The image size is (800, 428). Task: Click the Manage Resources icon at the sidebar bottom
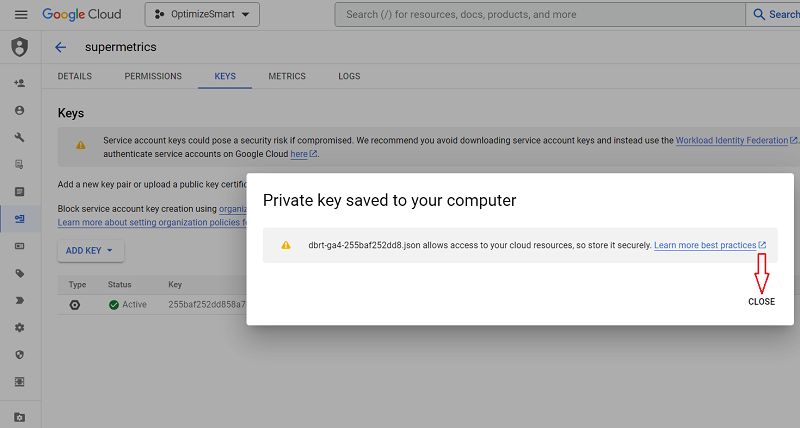(19, 417)
